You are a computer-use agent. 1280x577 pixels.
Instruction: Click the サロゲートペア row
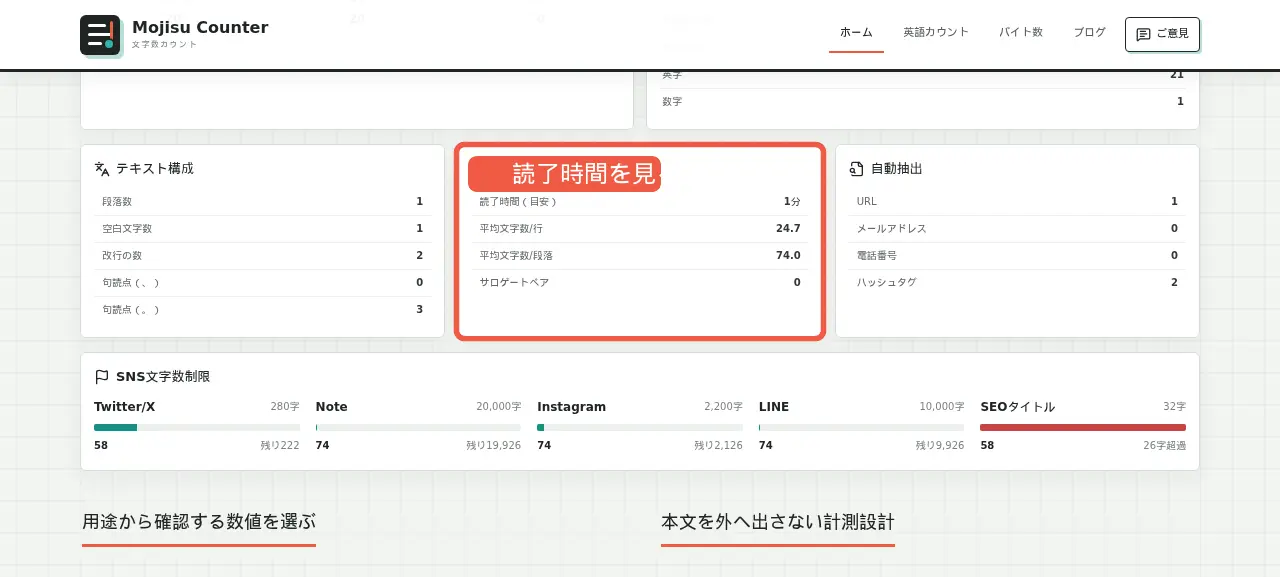[640, 282]
